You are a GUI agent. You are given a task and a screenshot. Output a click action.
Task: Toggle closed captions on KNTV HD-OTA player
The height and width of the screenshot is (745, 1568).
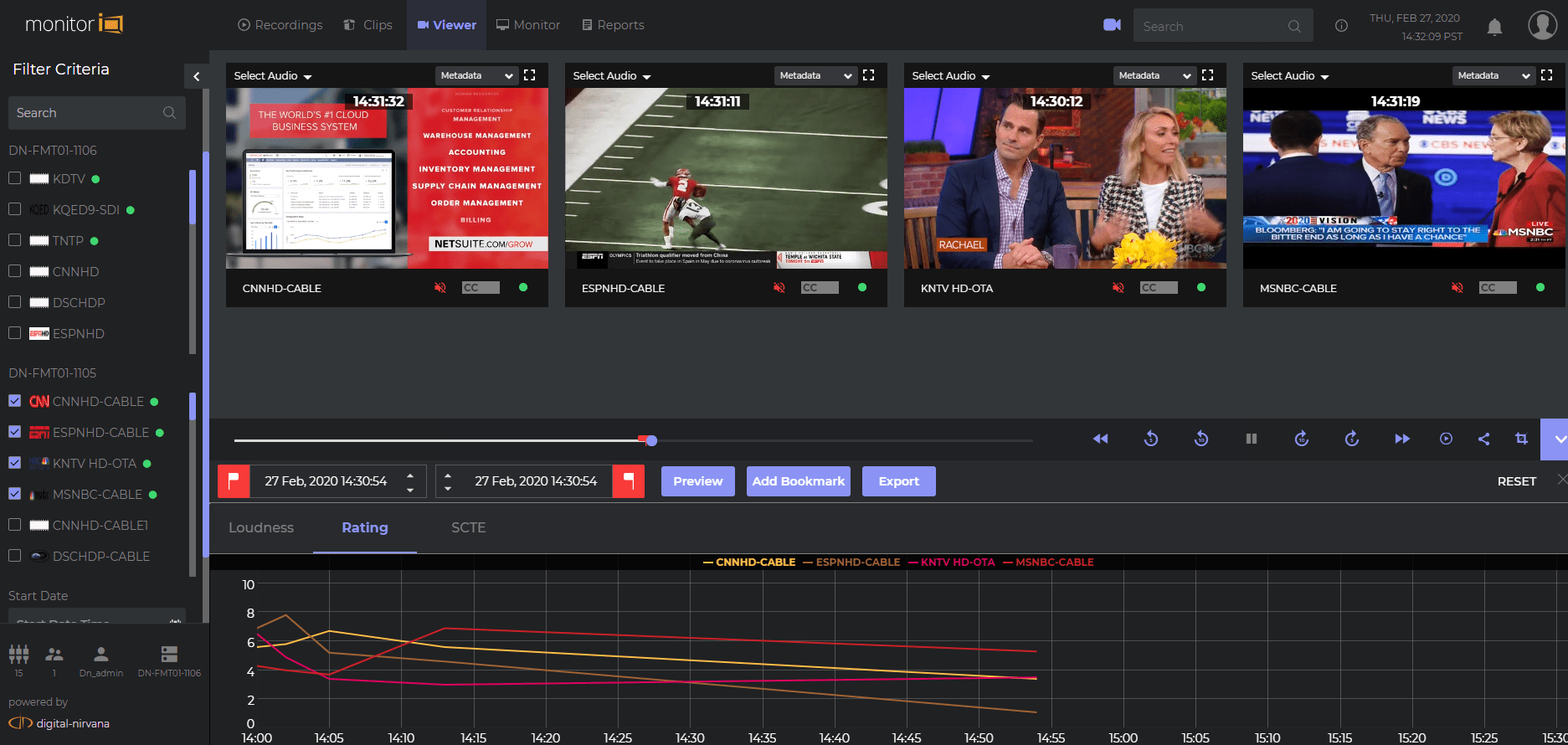pyautogui.click(x=1159, y=288)
